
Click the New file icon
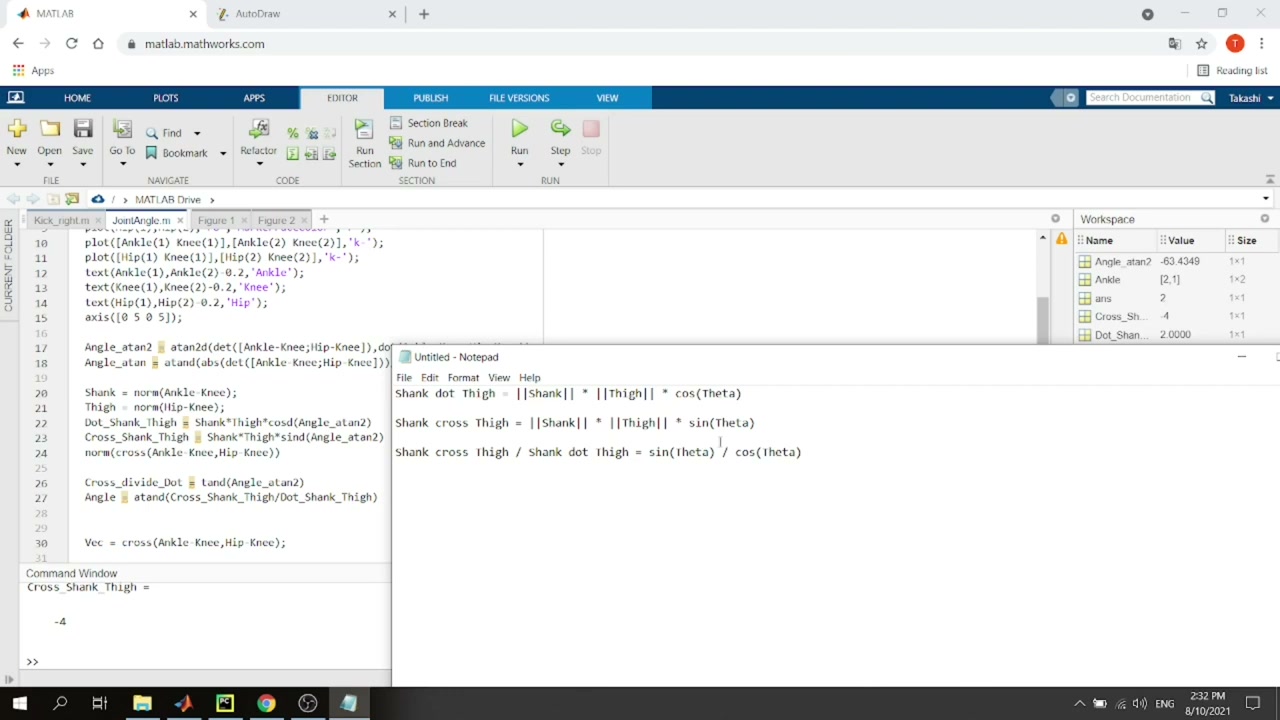[x=17, y=129]
